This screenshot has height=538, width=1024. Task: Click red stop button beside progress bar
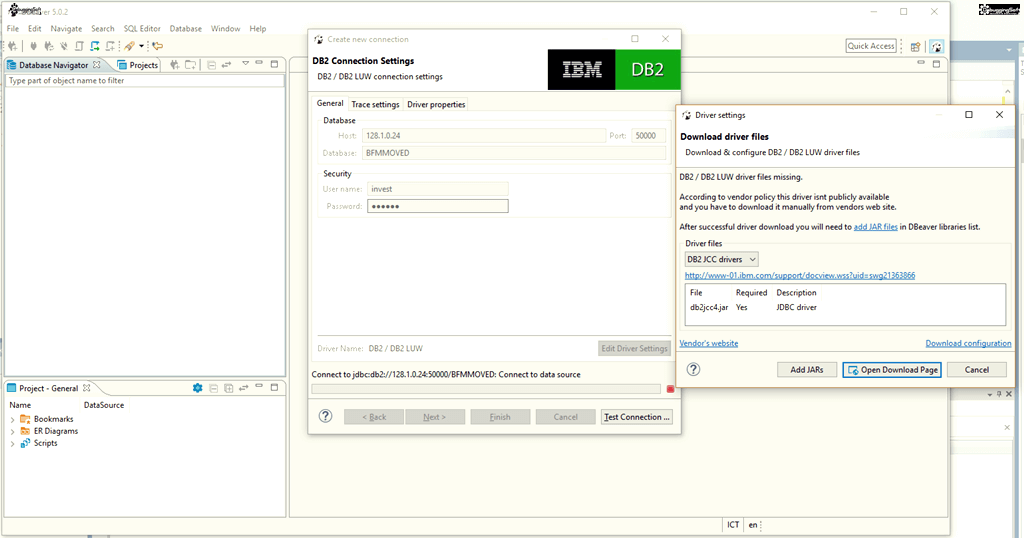pyautogui.click(x=670, y=389)
